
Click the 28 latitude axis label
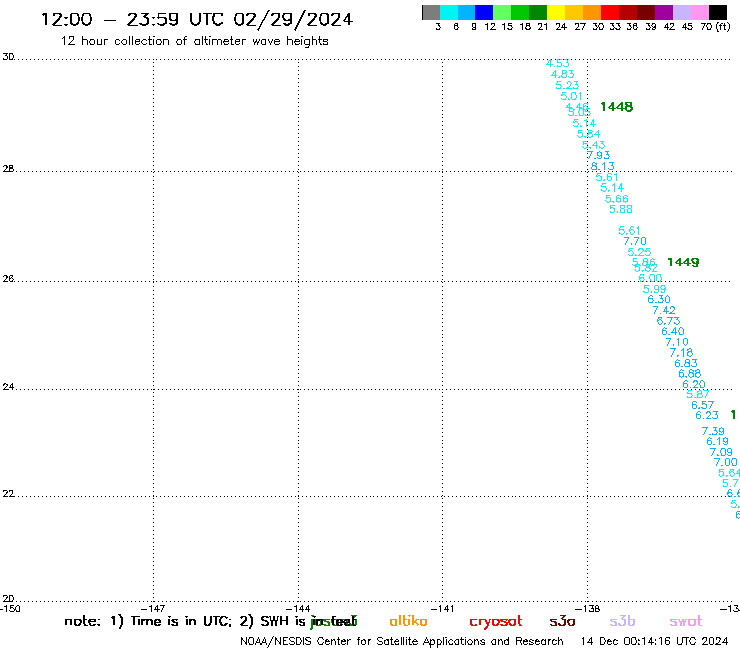pyautogui.click(x=8, y=169)
